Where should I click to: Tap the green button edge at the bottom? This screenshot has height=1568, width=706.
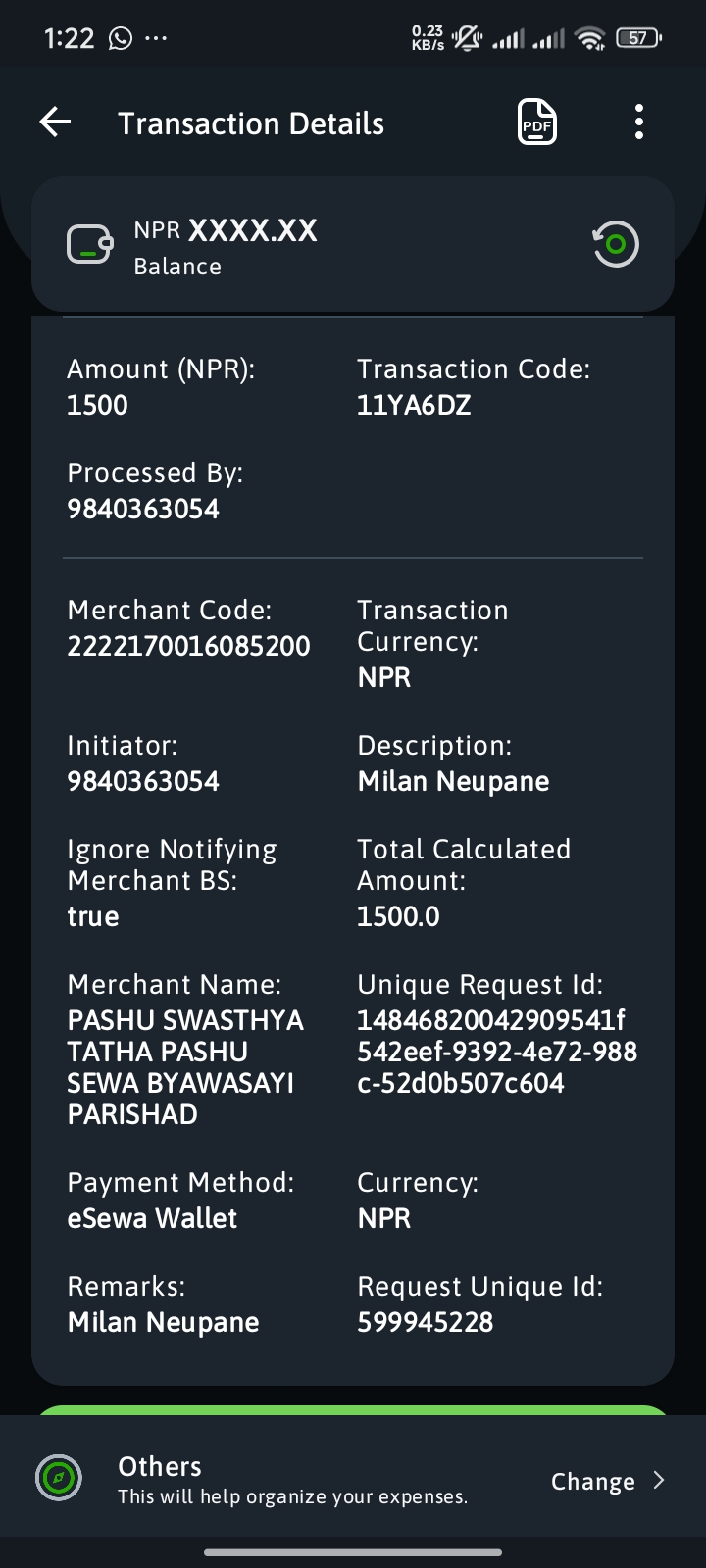353,1409
